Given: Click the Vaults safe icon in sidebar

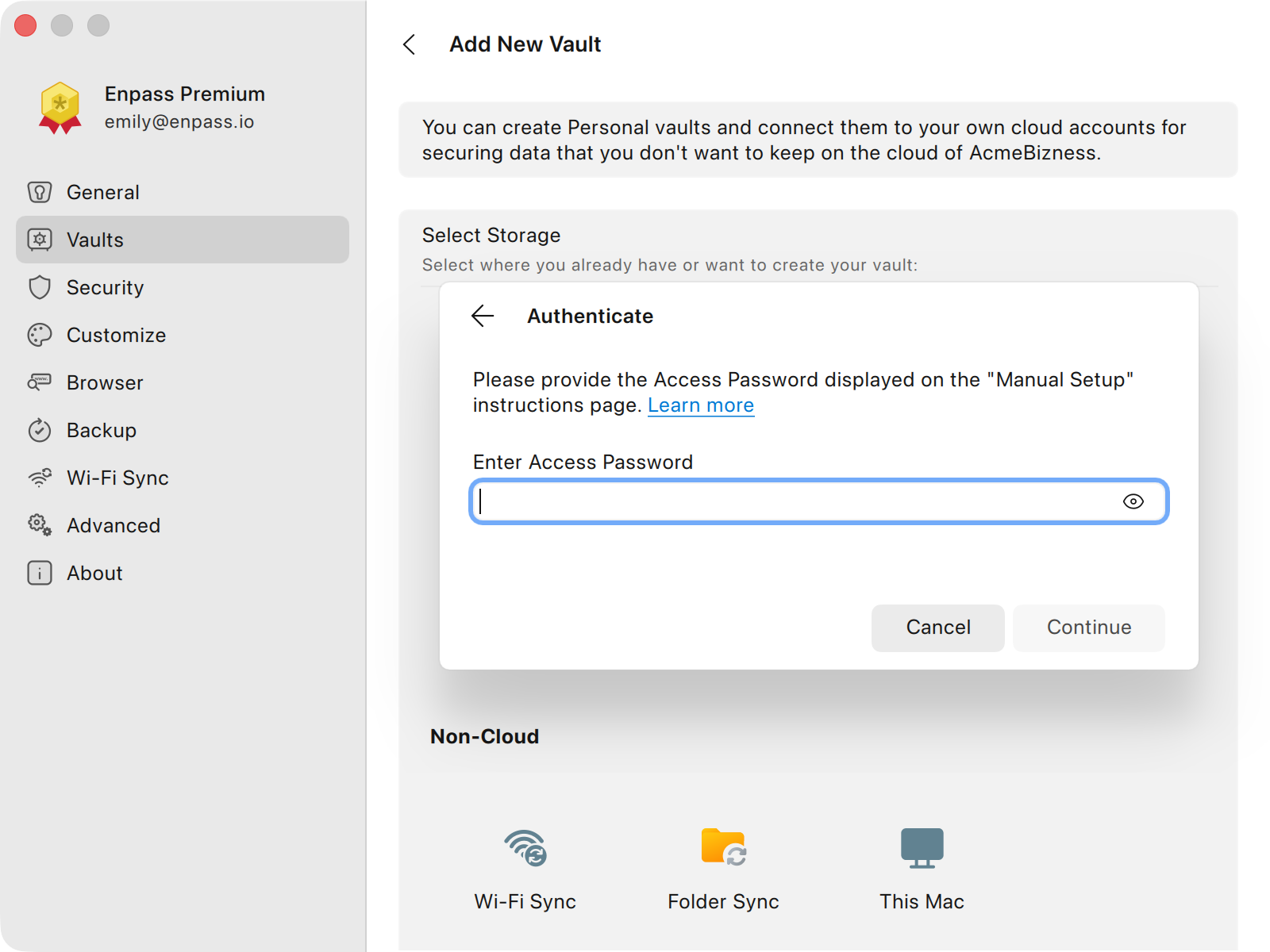Looking at the screenshot, I should 40,240.
